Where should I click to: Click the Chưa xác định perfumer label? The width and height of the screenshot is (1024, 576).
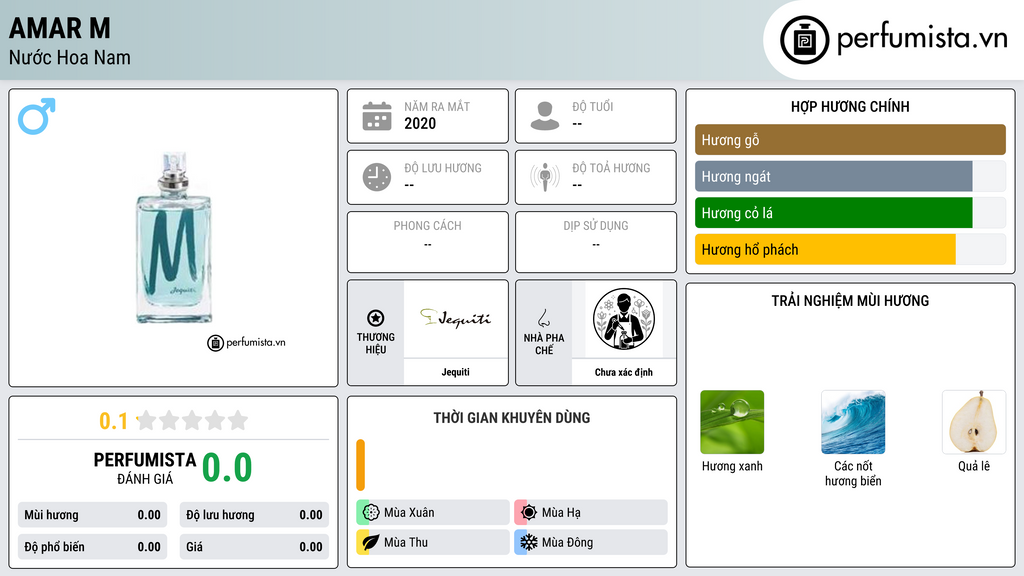pos(624,372)
